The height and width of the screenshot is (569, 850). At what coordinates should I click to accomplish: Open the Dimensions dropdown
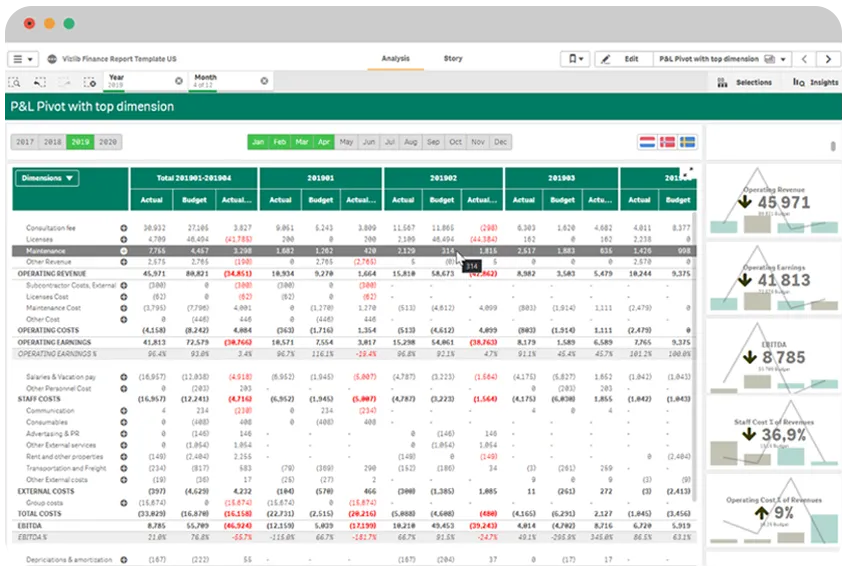[x=47, y=179]
